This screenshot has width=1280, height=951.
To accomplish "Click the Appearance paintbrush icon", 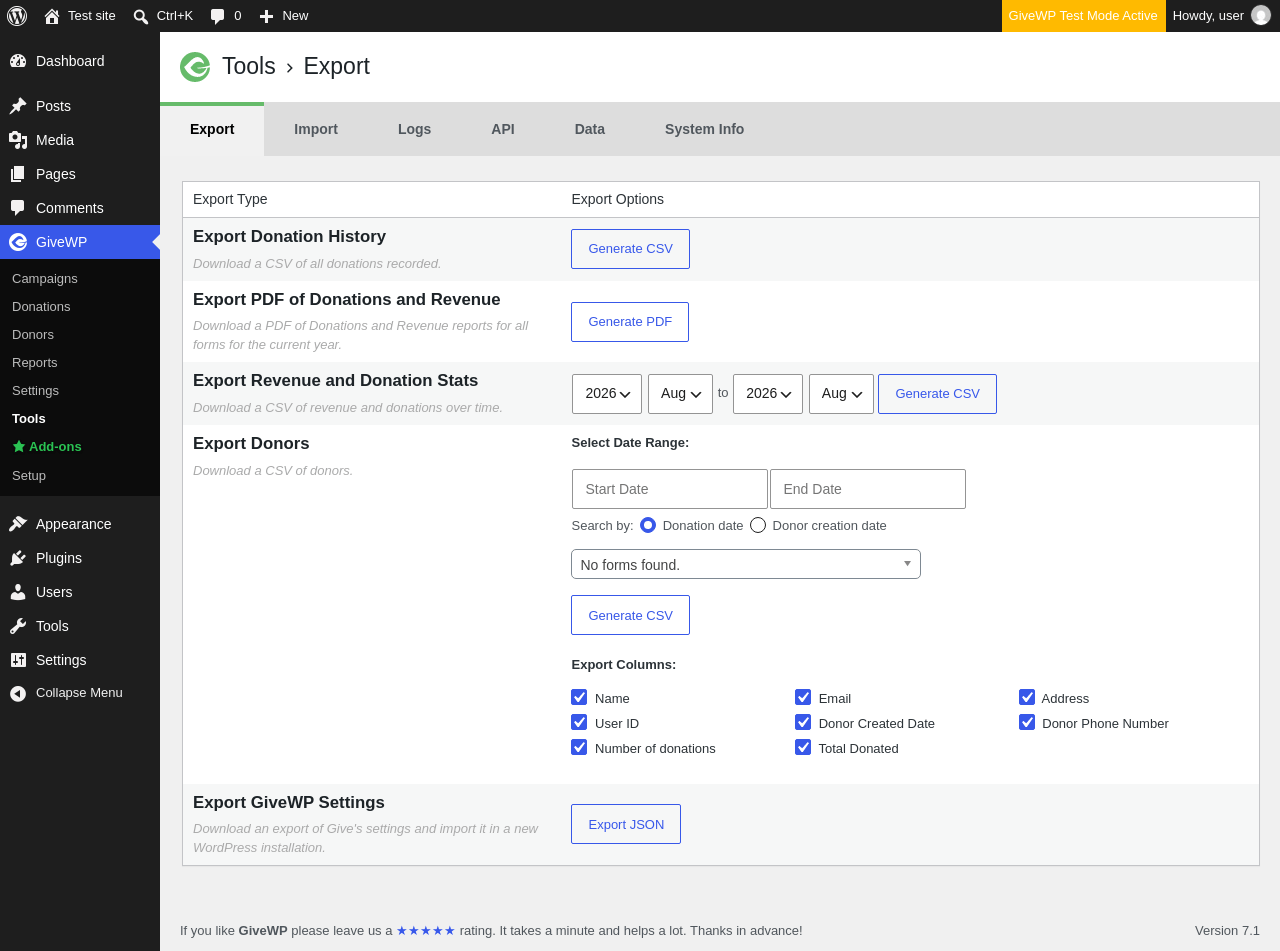I will pos(18,524).
